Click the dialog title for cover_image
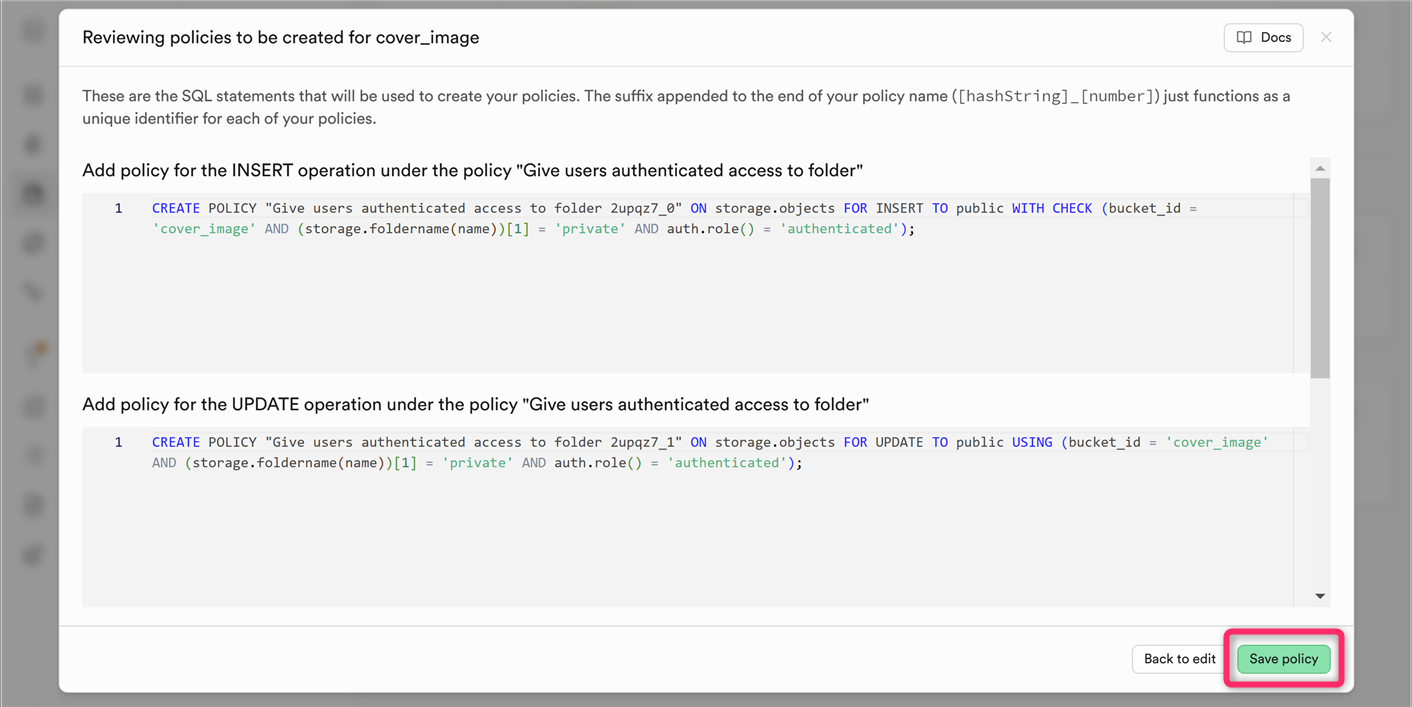1412x707 pixels. coord(281,37)
